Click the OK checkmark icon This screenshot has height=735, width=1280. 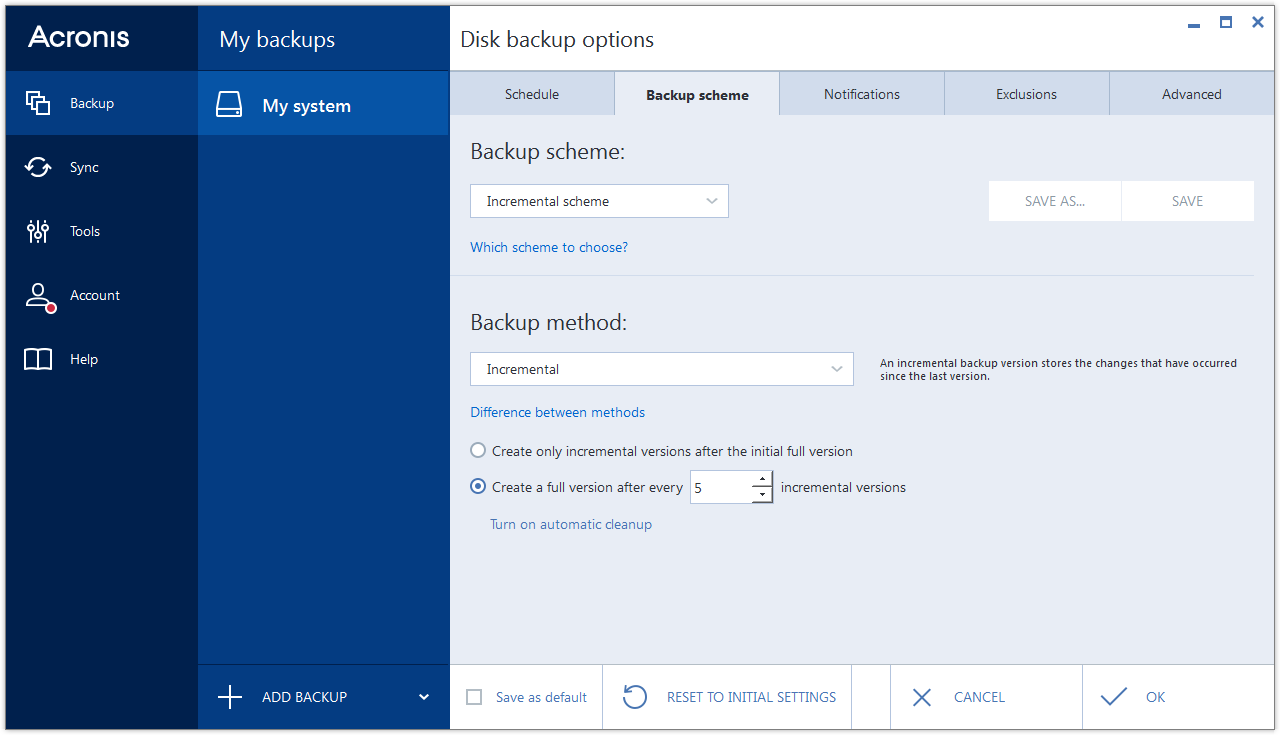1113,697
